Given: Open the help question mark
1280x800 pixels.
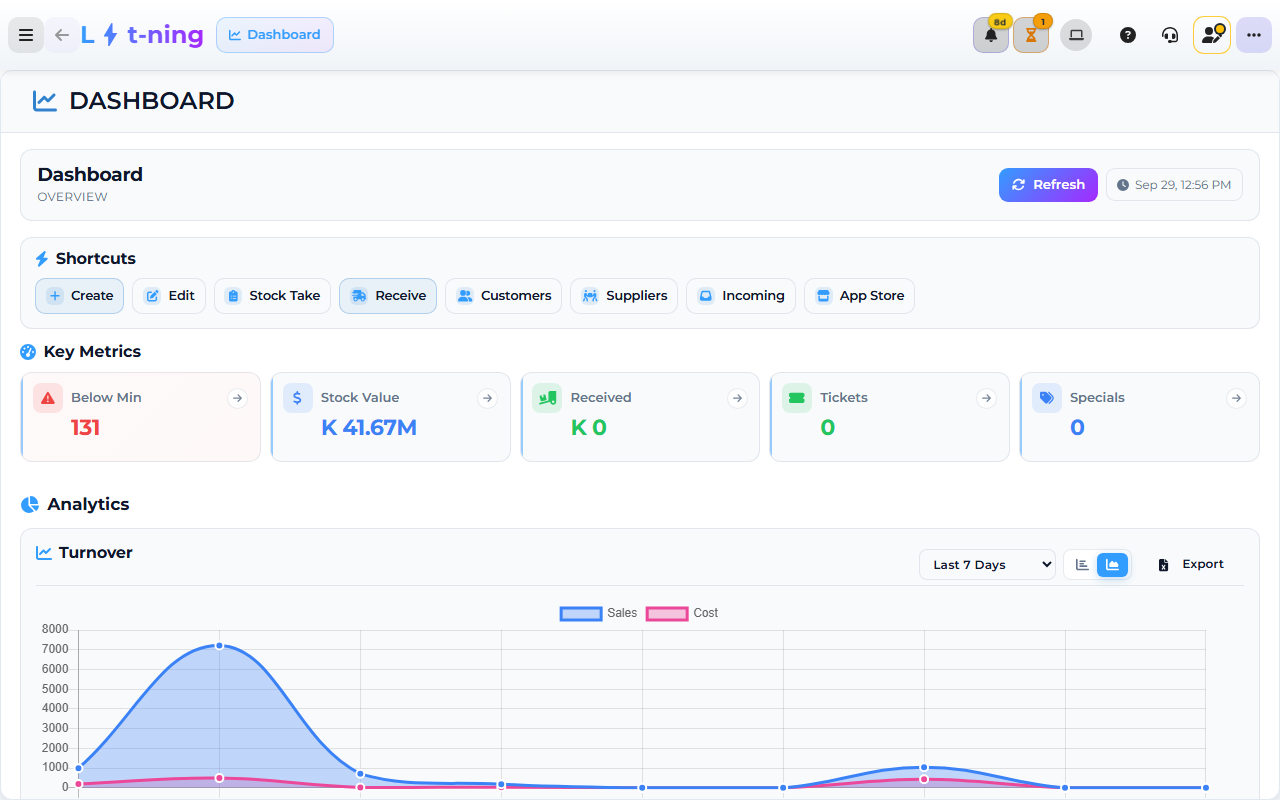Looking at the screenshot, I should click(1128, 35).
